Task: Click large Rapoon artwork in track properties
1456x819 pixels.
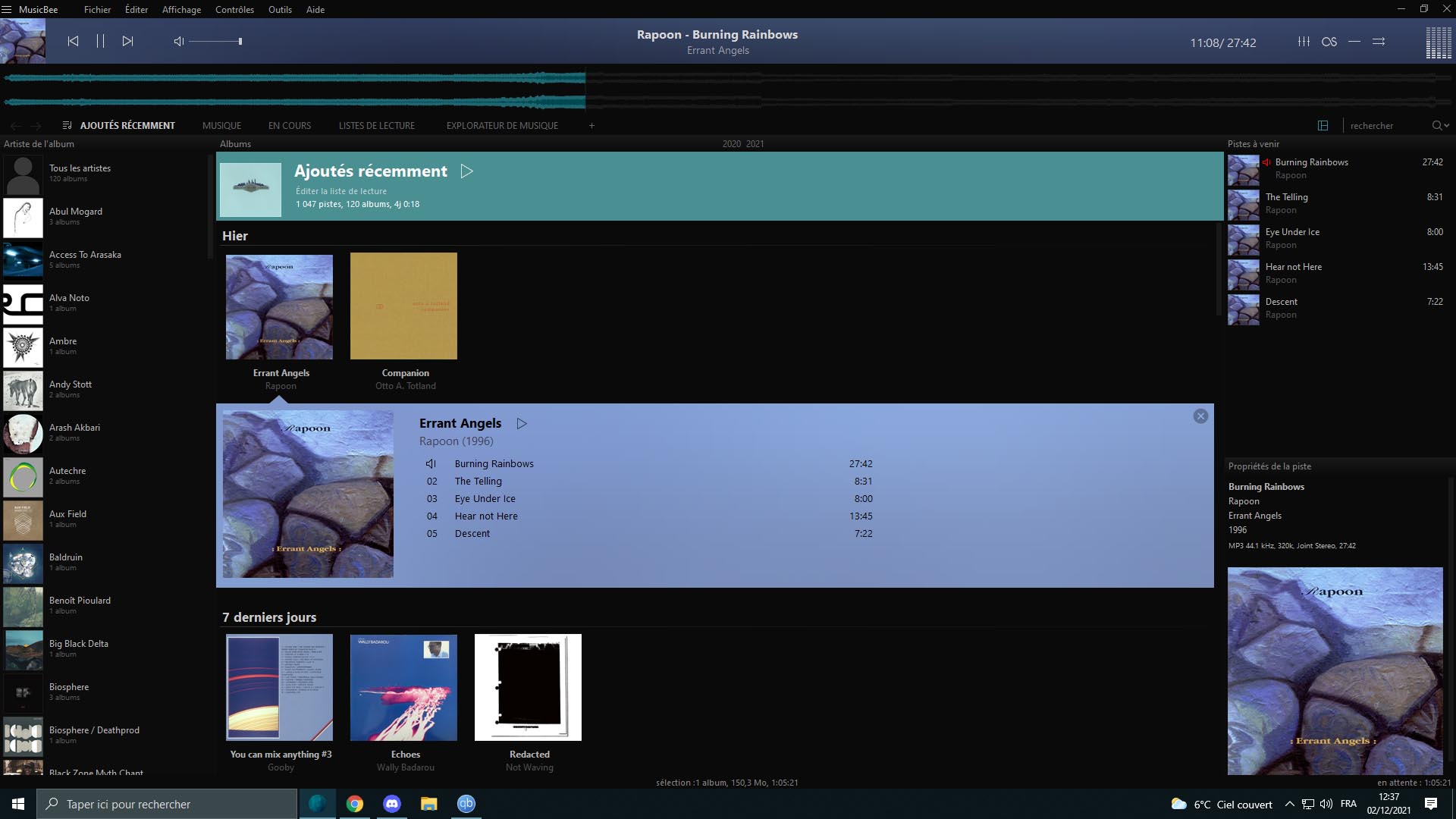Action: [1335, 671]
